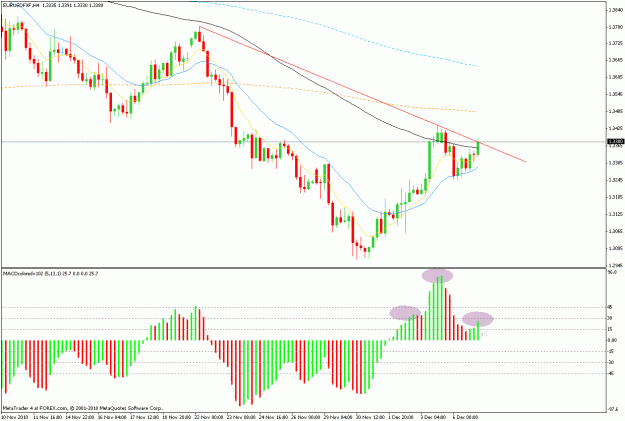Click the 1.3125 price axis label

[615, 214]
